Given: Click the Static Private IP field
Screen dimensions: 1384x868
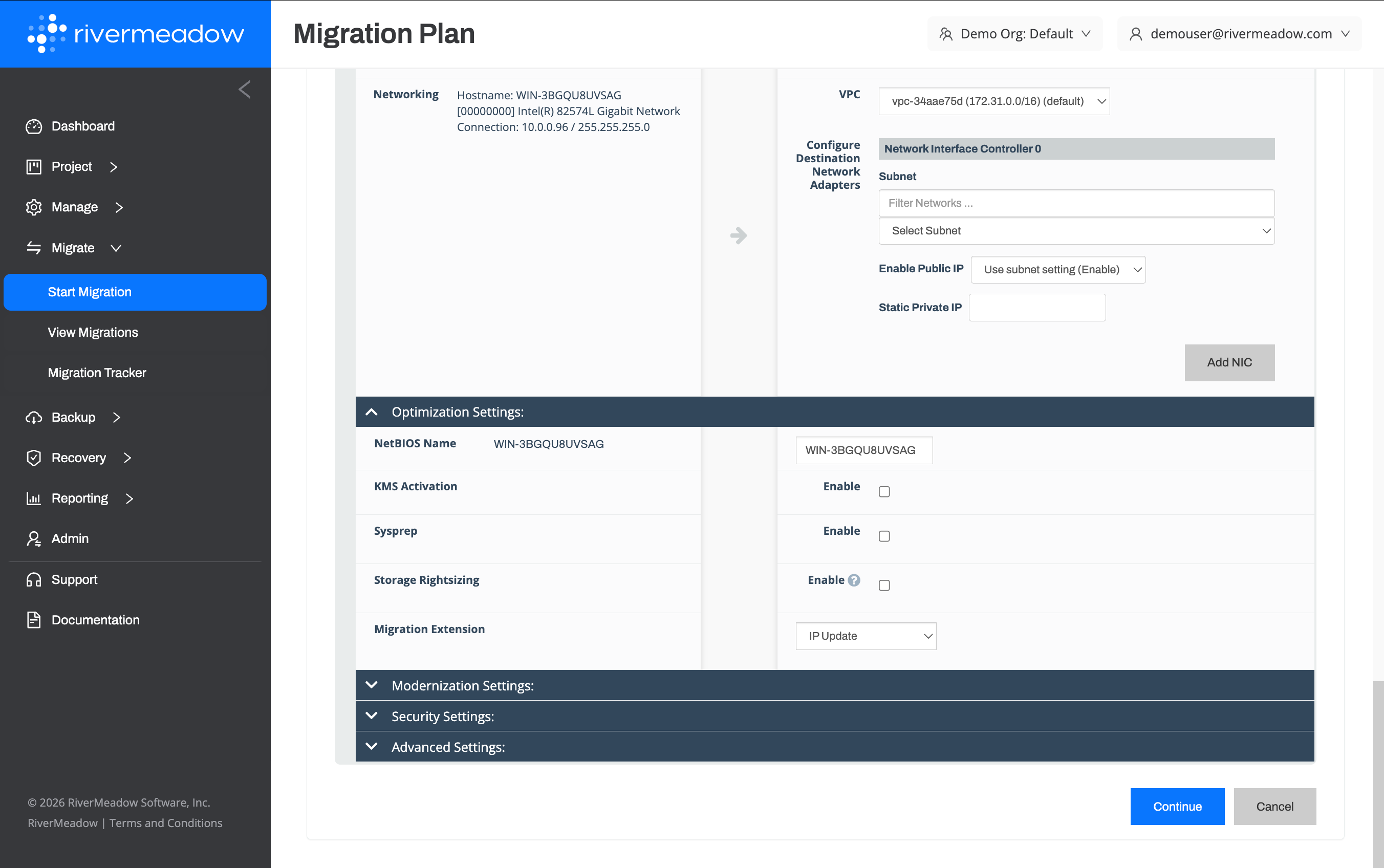Looking at the screenshot, I should point(1036,307).
